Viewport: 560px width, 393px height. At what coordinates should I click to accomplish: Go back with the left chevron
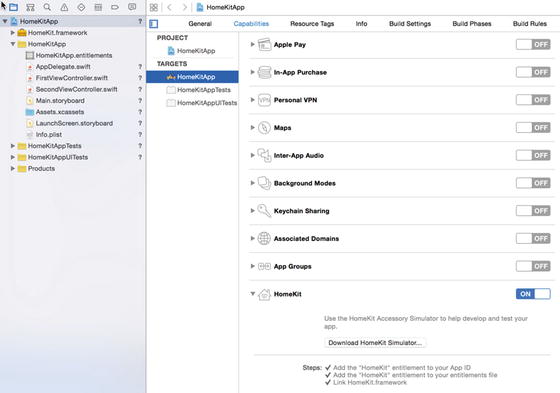coord(170,8)
